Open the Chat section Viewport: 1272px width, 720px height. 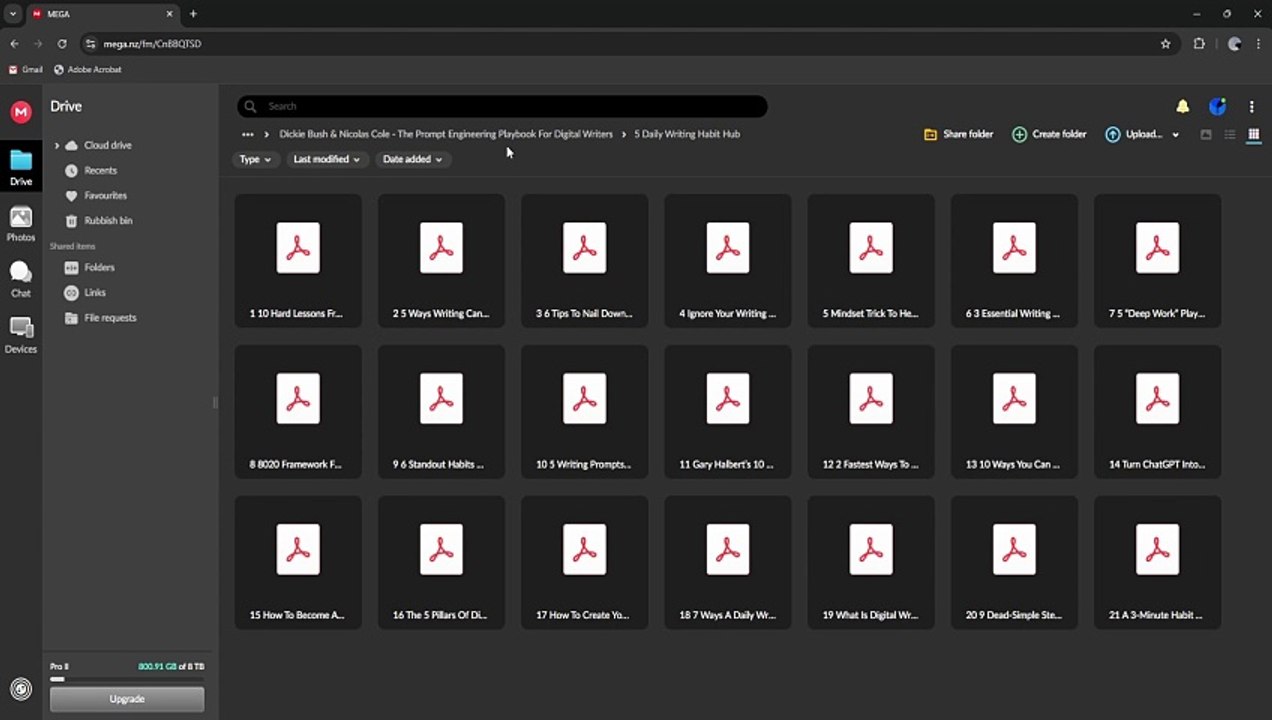(21, 279)
